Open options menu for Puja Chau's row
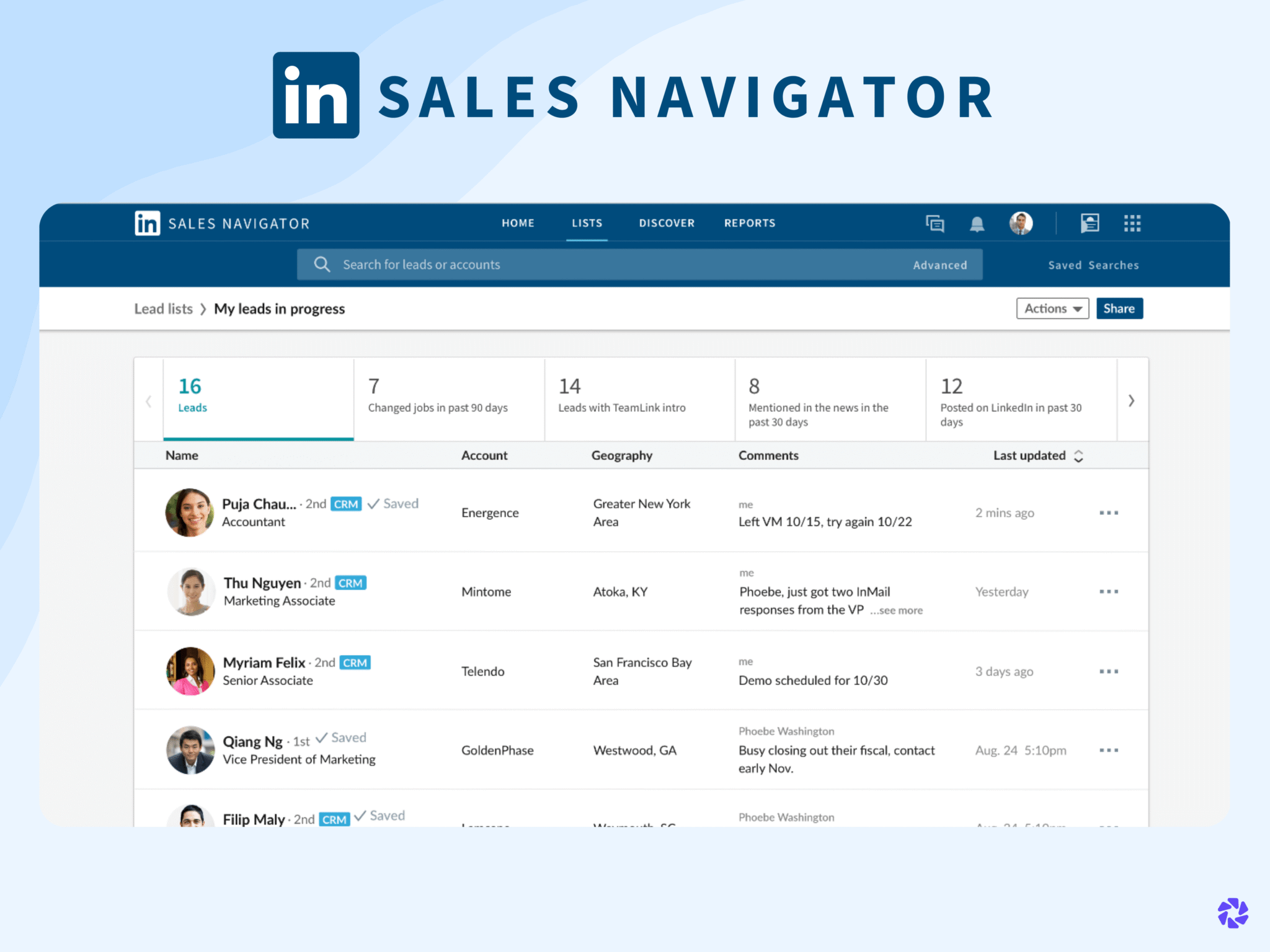The image size is (1270, 952). click(1108, 513)
